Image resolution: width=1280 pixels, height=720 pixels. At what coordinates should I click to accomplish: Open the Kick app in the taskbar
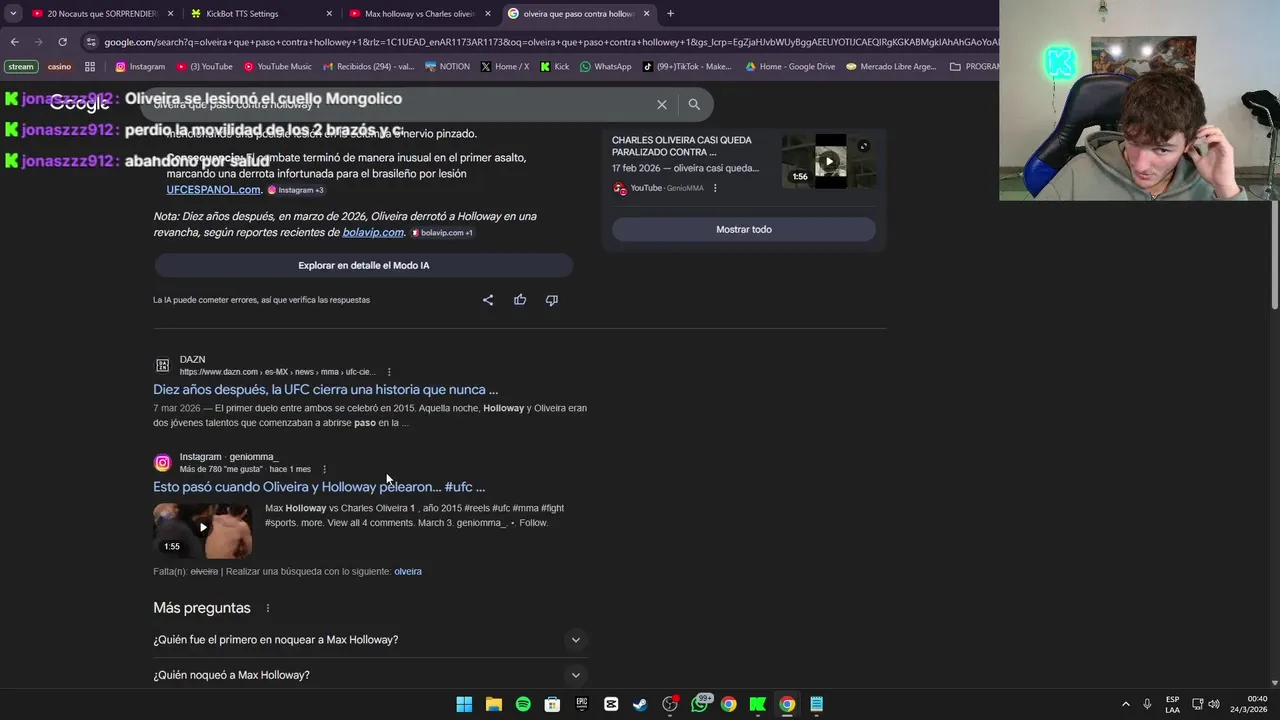[758, 704]
